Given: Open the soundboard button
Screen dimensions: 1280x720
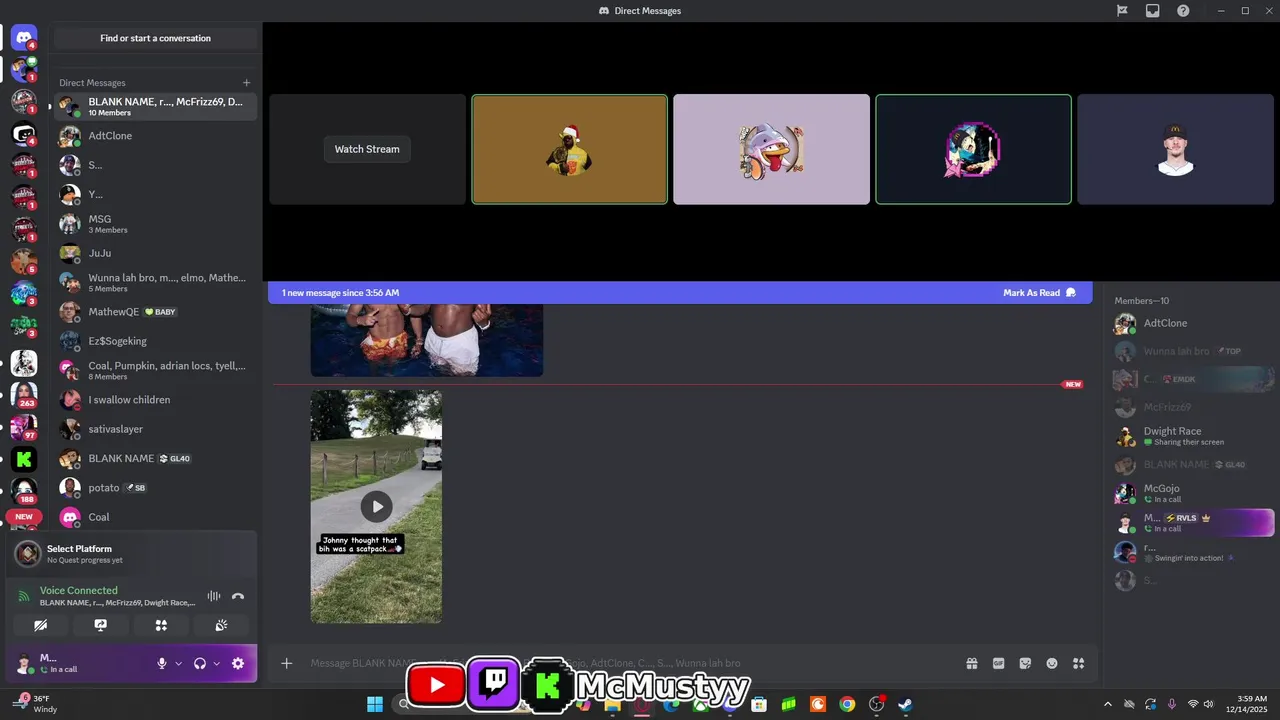Looking at the screenshot, I should pyautogui.click(x=221, y=625).
